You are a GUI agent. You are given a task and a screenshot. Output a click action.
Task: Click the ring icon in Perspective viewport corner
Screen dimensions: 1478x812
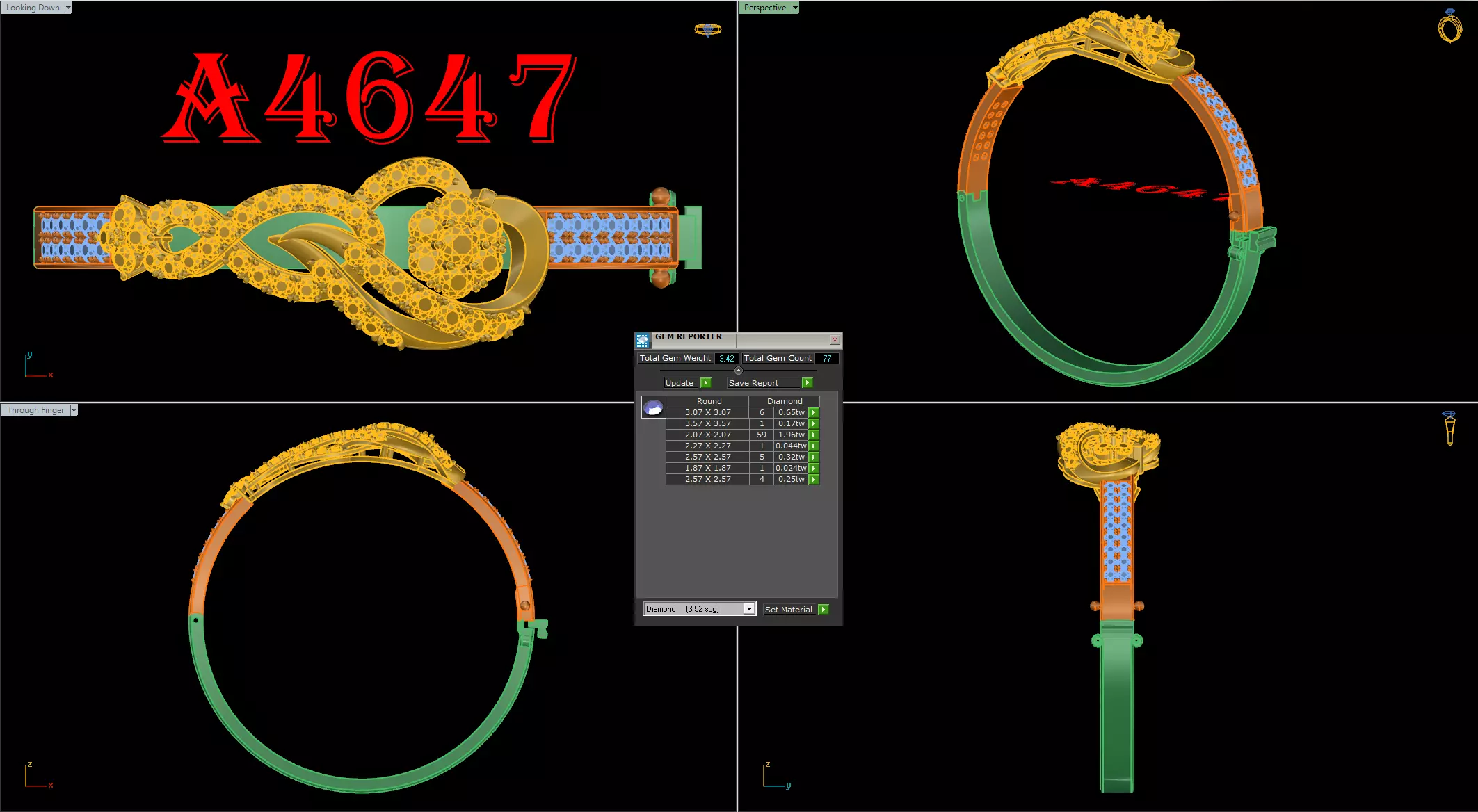1449,26
